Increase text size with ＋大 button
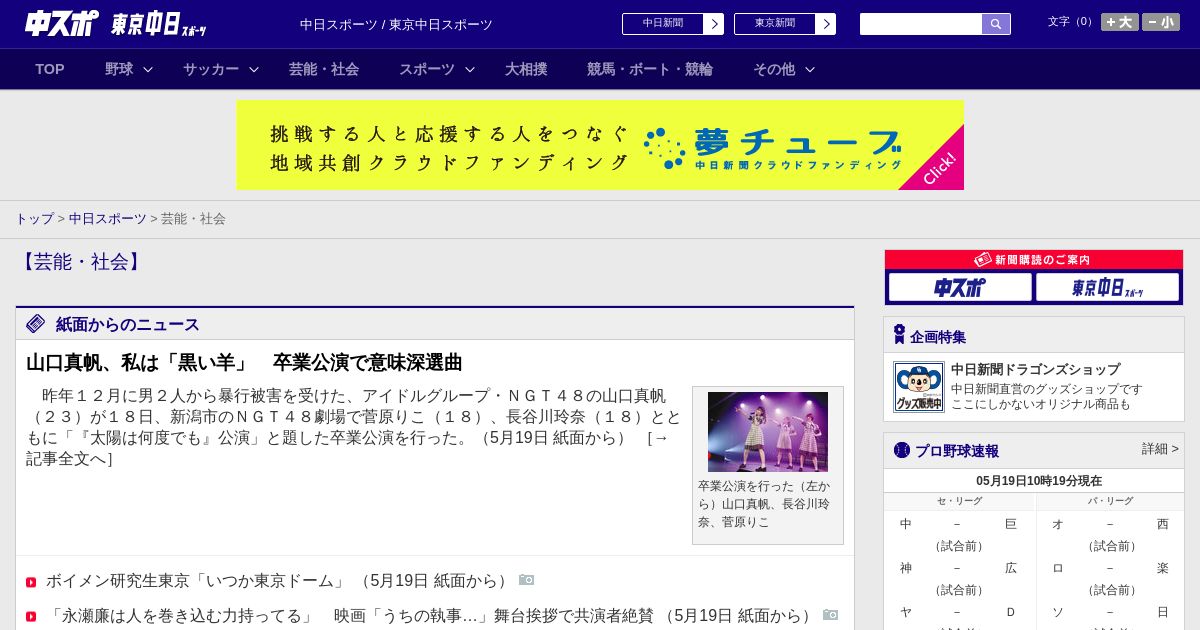 tap(1120, 22)
